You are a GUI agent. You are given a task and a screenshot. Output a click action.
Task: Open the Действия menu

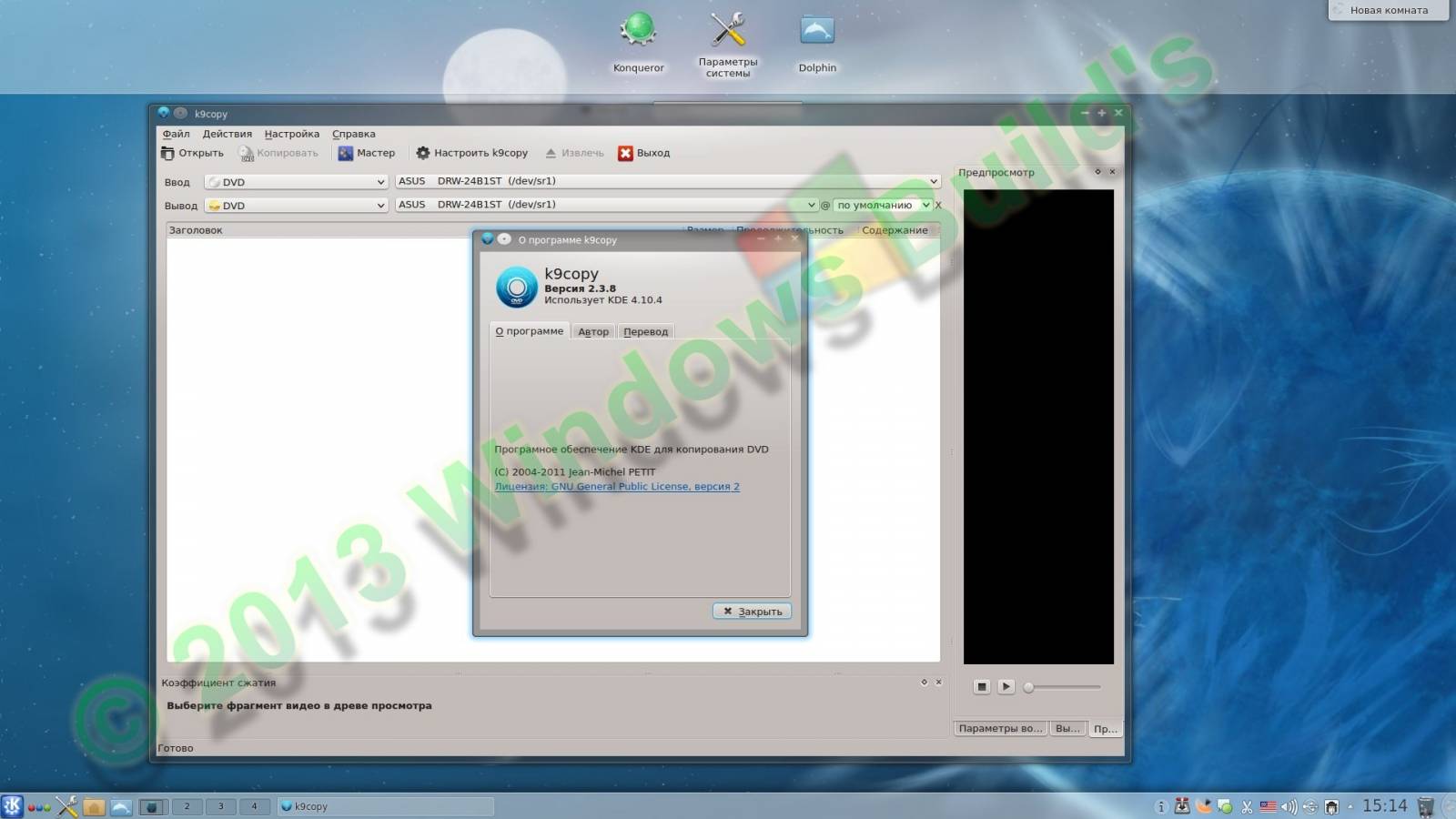tap(227, 134)
